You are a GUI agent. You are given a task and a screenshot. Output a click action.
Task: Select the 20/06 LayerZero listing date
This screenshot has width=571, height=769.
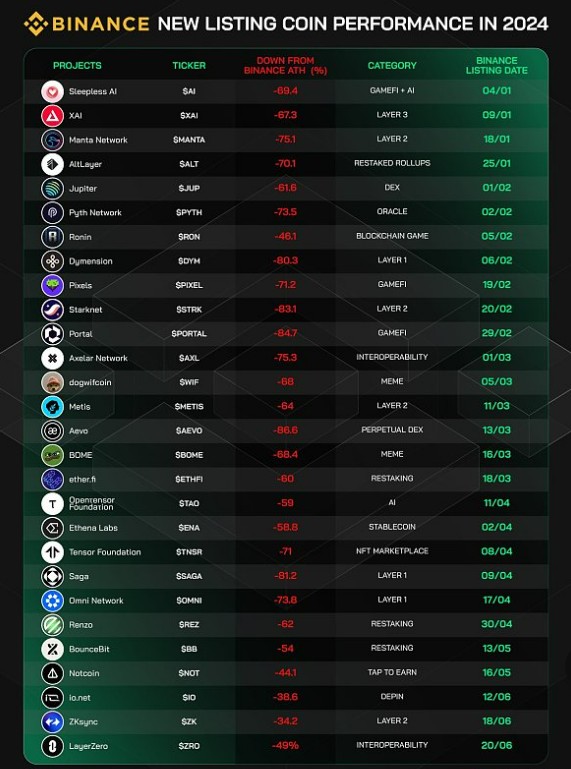(496, 745)
